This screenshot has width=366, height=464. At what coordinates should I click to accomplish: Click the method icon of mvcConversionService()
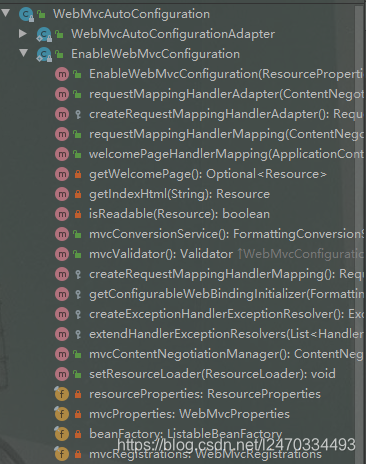pyautogui.click(x=62, y=234)
